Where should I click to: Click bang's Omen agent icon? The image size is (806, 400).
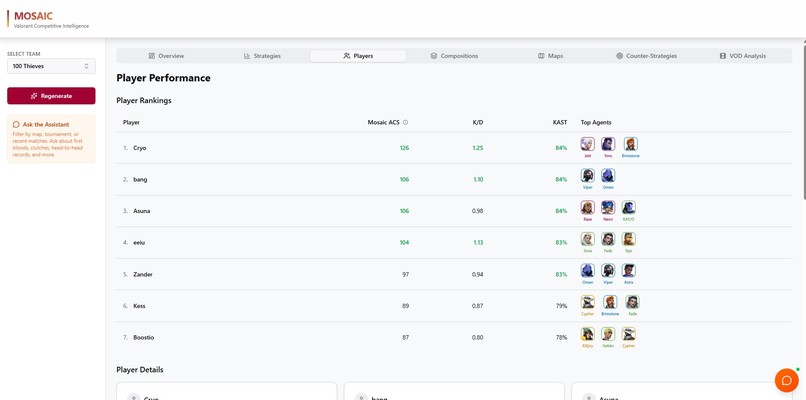[608, 176]
